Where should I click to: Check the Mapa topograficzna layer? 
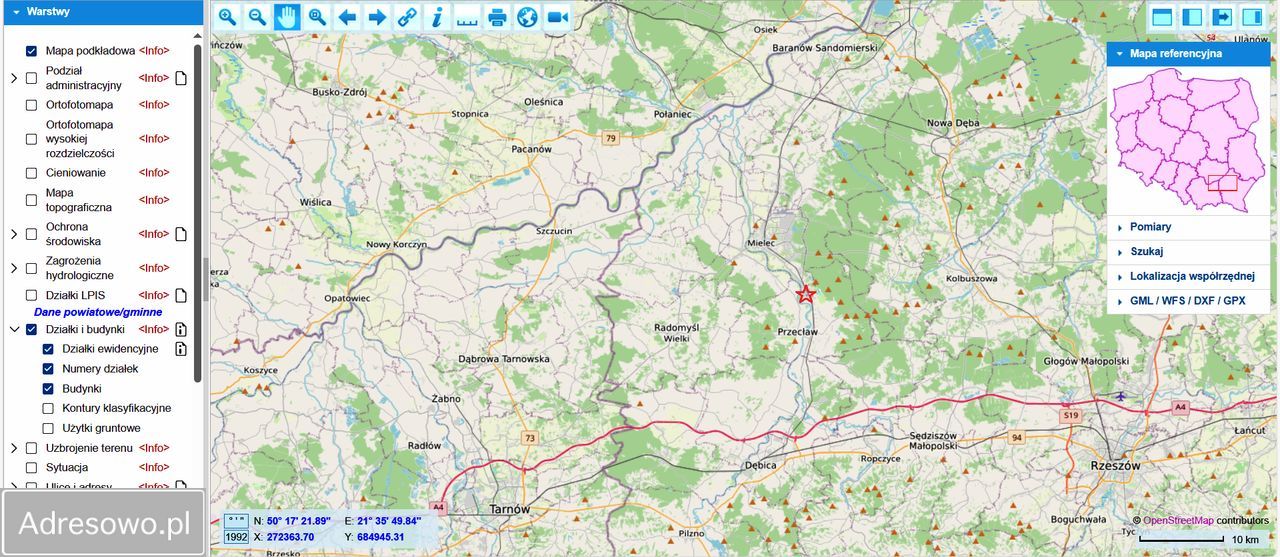coord(31,200)
